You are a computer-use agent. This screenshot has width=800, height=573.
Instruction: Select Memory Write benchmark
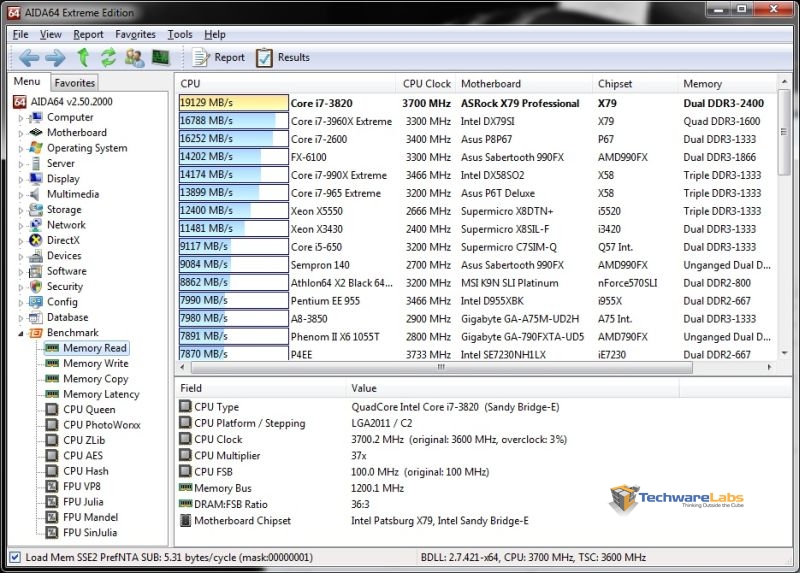coord(95,363)
